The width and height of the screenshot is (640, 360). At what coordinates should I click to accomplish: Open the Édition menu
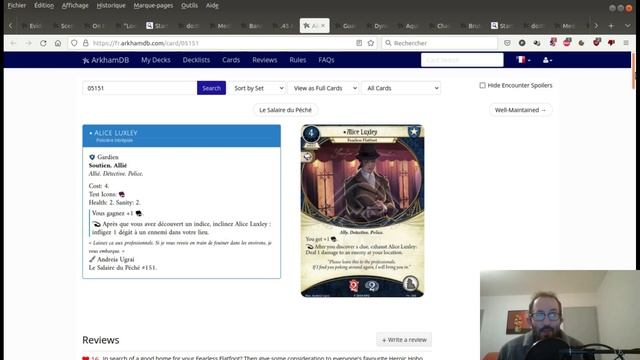pyautogui.click(x=44, y=5)
